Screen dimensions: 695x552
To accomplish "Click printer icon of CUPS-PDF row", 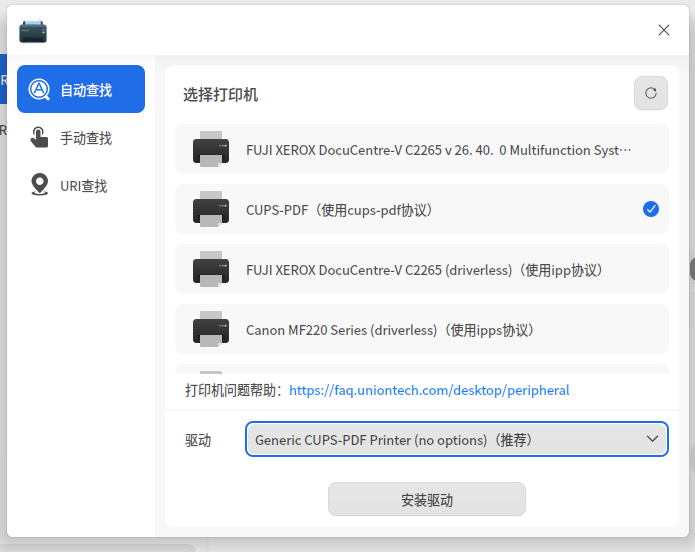I will [211, 209].
